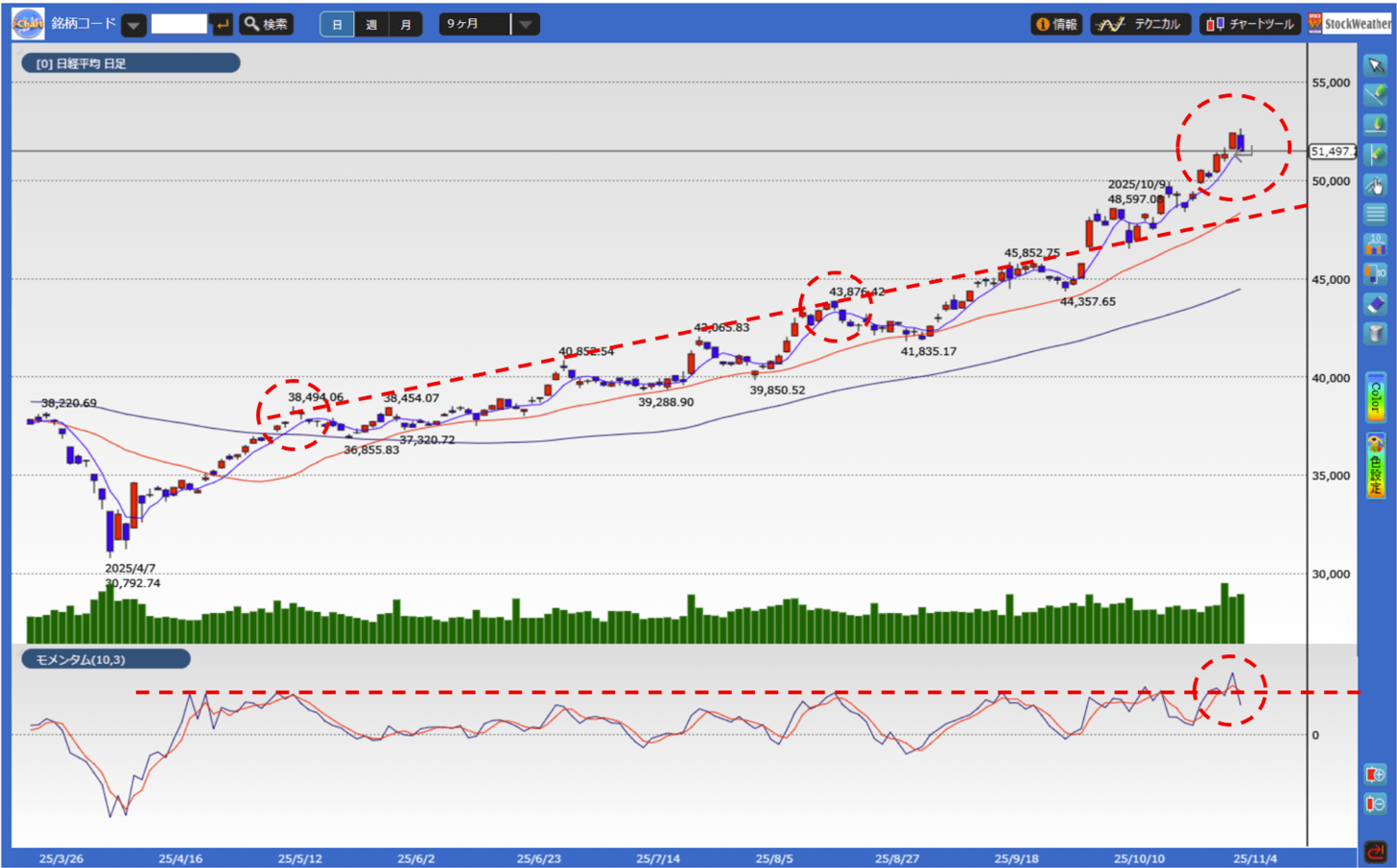Switch to monthly (月) candle interval
This screenshot has width=1397, height=868.
tap(406, 24)
